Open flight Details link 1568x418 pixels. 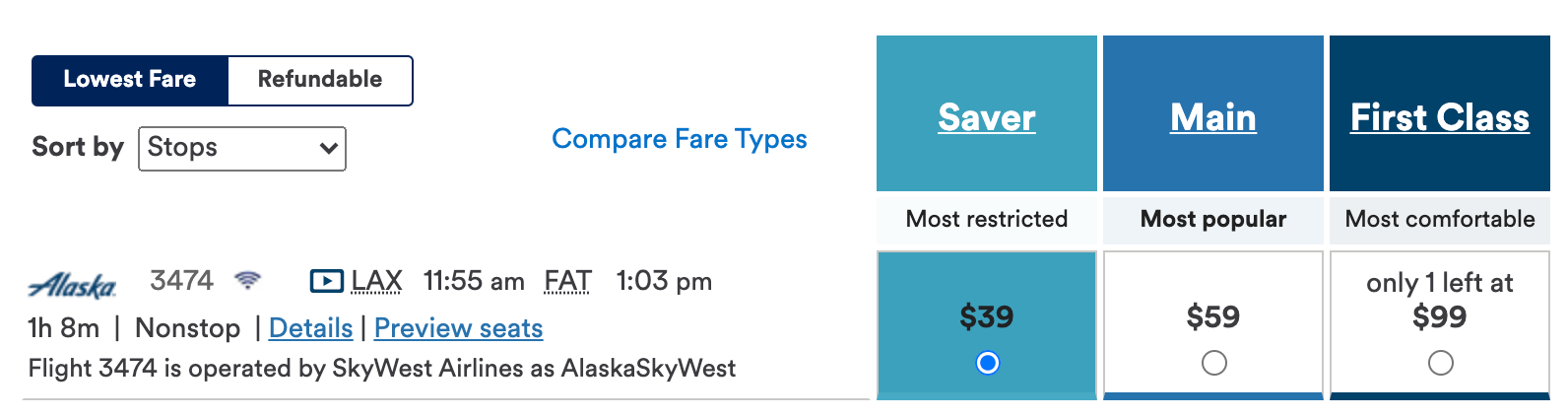click(x=310, y=328)
